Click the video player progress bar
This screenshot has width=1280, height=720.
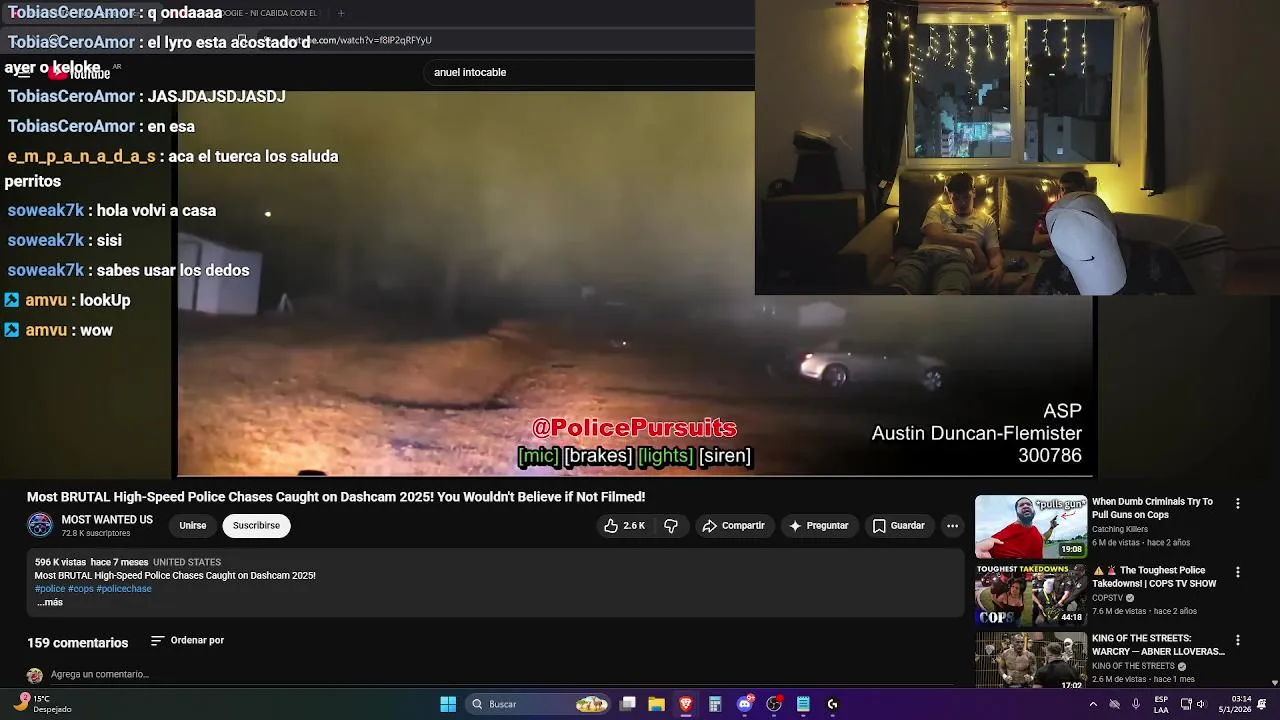[x=636, y=476]
